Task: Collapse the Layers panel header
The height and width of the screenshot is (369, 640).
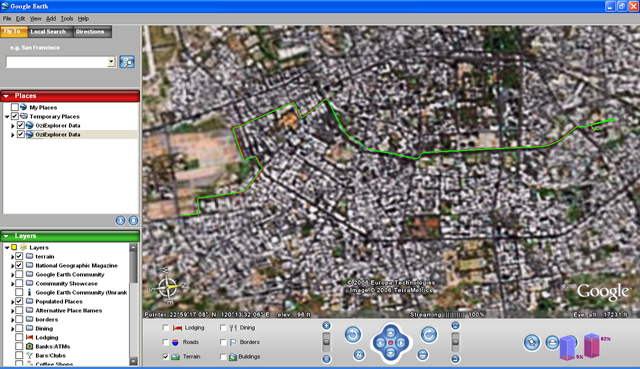Action: point(6,236)
